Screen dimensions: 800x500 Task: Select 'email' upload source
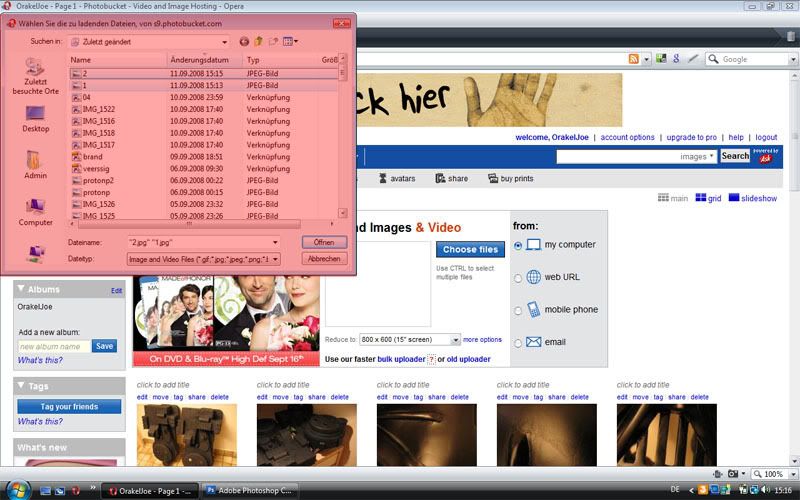tap(518, 343)
